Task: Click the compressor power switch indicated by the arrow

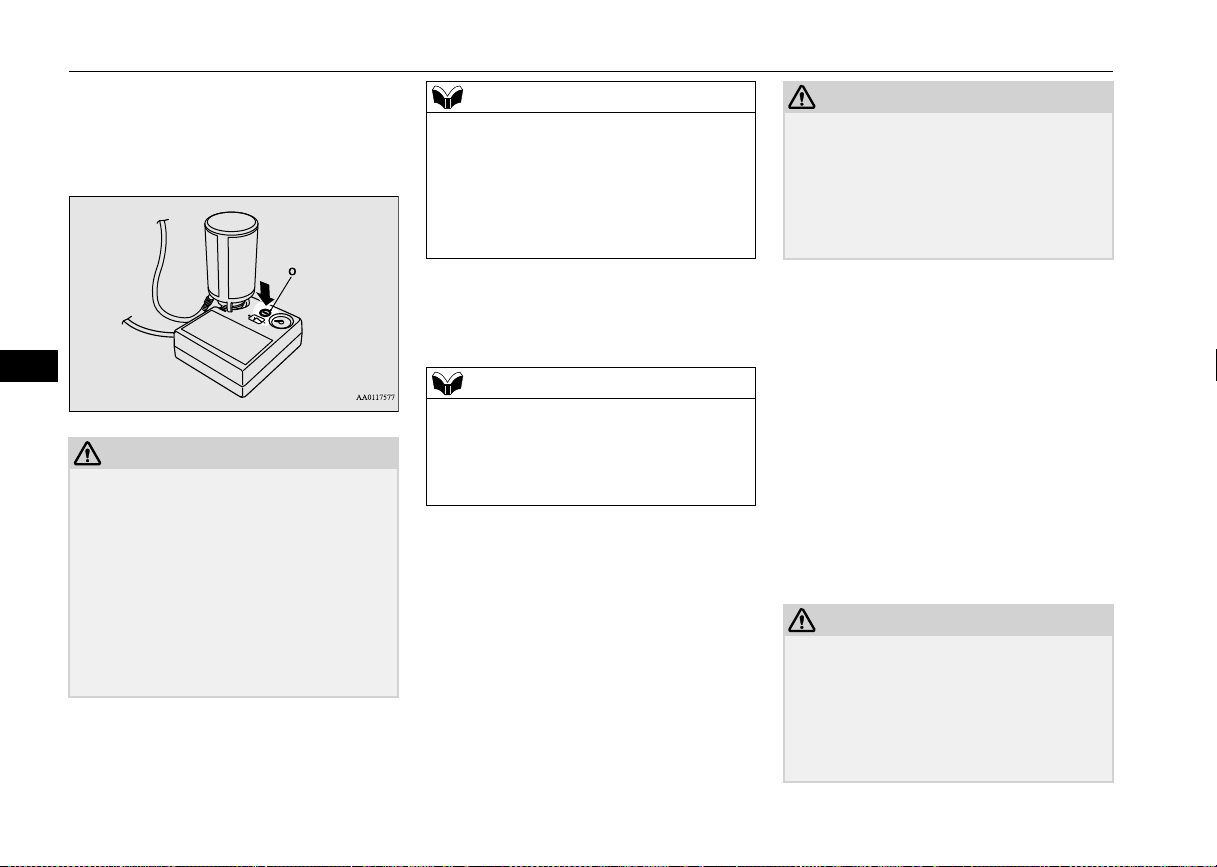Action: (x=265, y=314)
